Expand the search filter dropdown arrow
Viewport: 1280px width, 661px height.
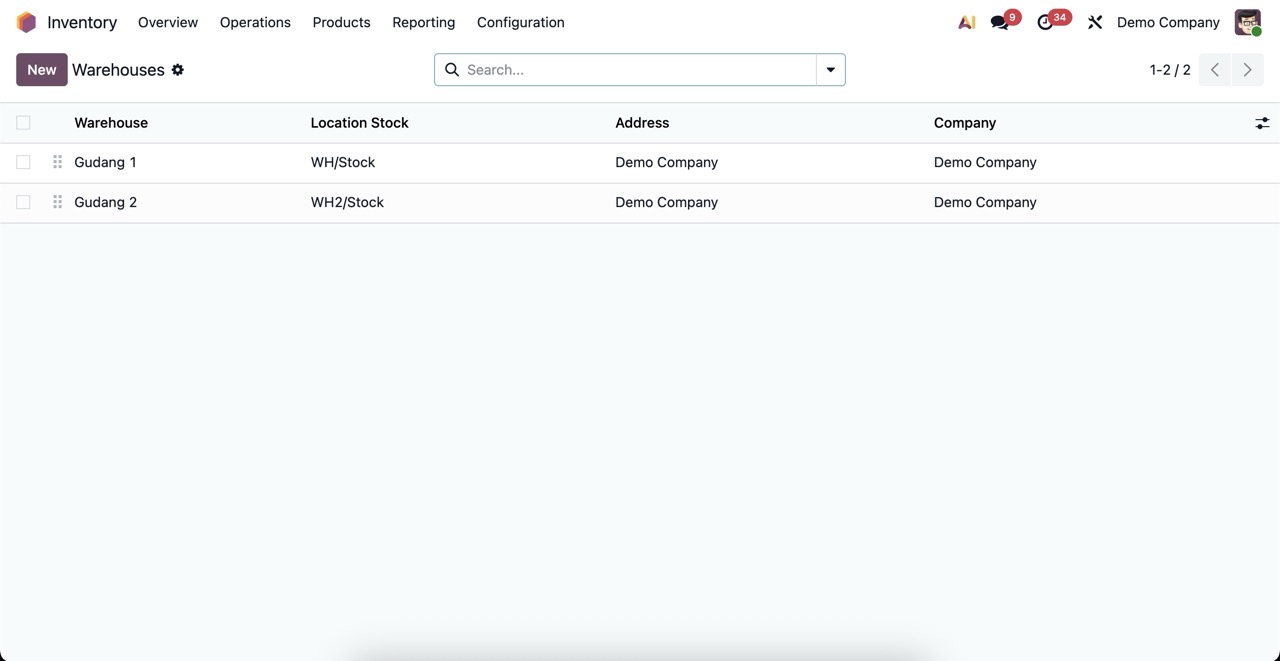pyautogui.click(x=830, y=70)
